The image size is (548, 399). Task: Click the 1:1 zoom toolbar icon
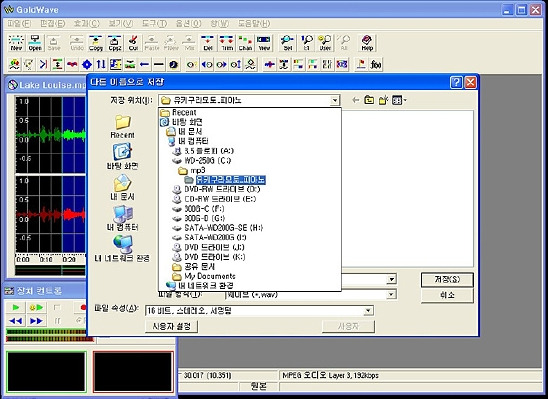(307, 43)
